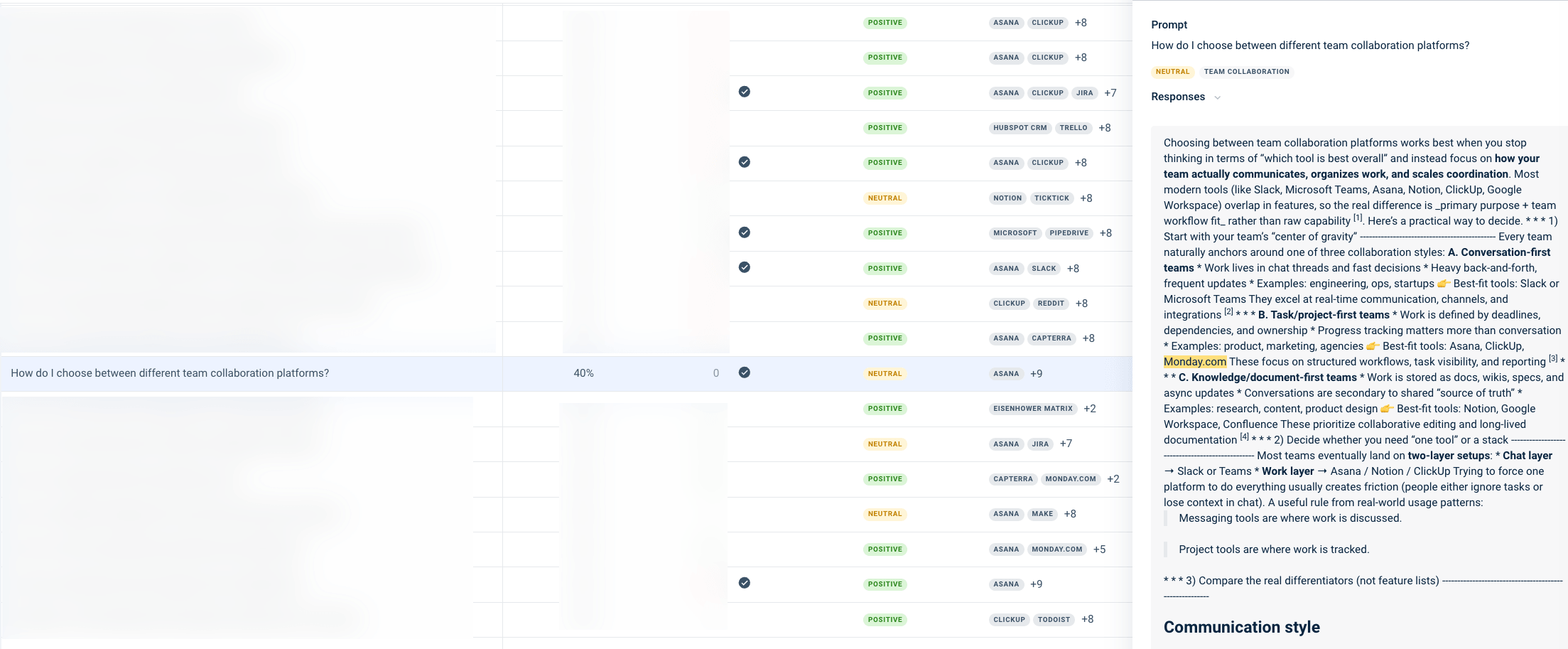Click checkmark icon in Asana Clickup Jira row
The height and width of the screenshot is (649, 1568).
(744, 92)
